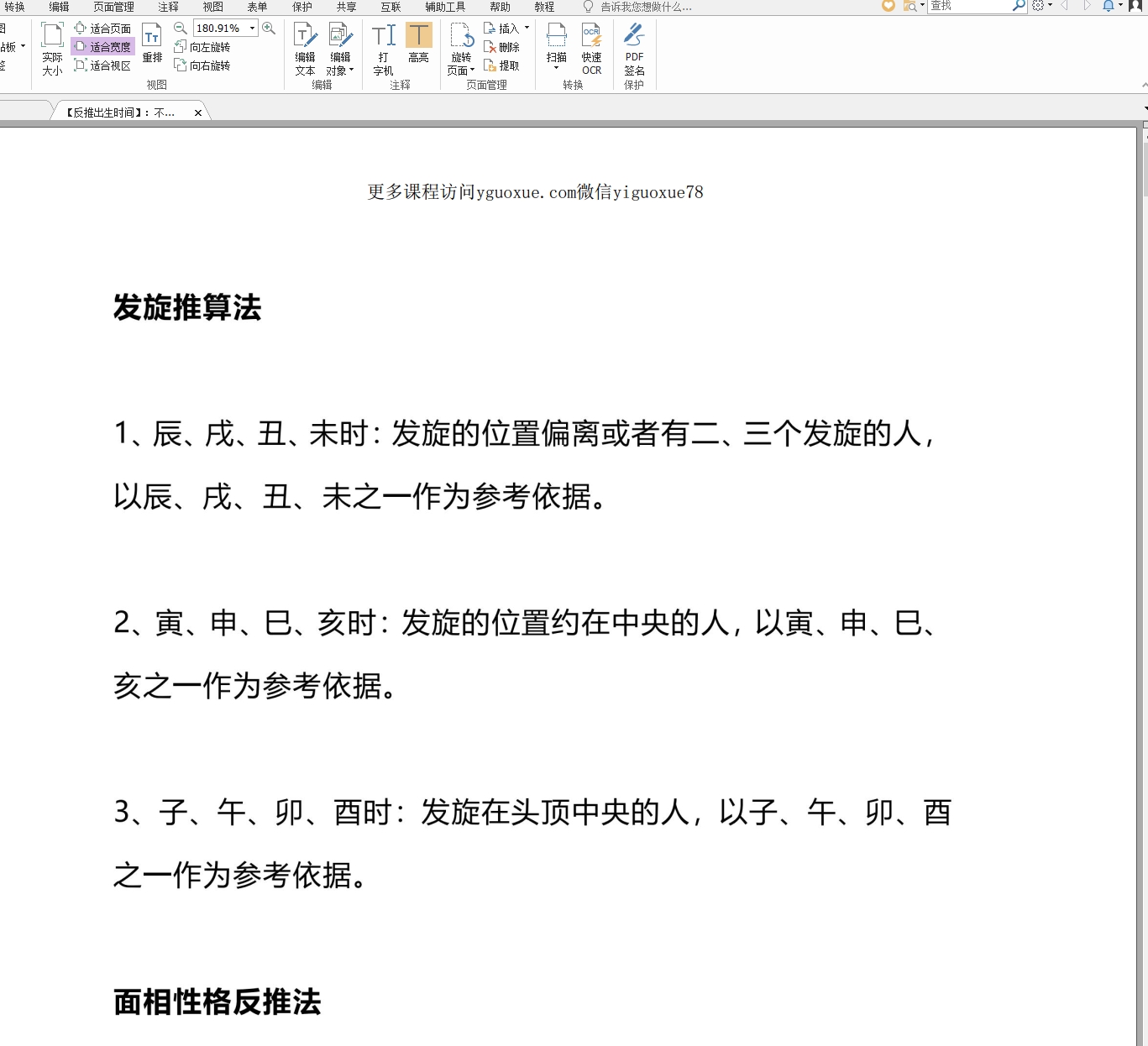Rotate view left with 向左旋转
1148x1046 pixels.
202,47
